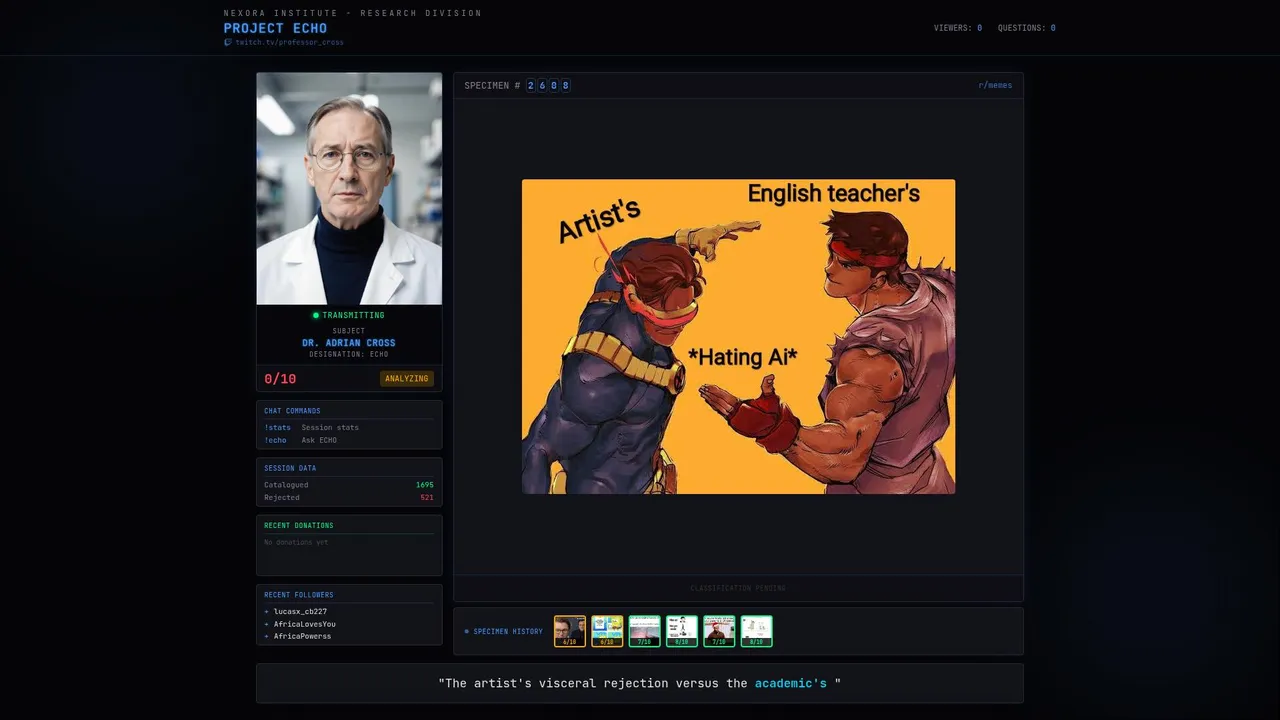Select the 0/10 rating score

coord(280,379)
